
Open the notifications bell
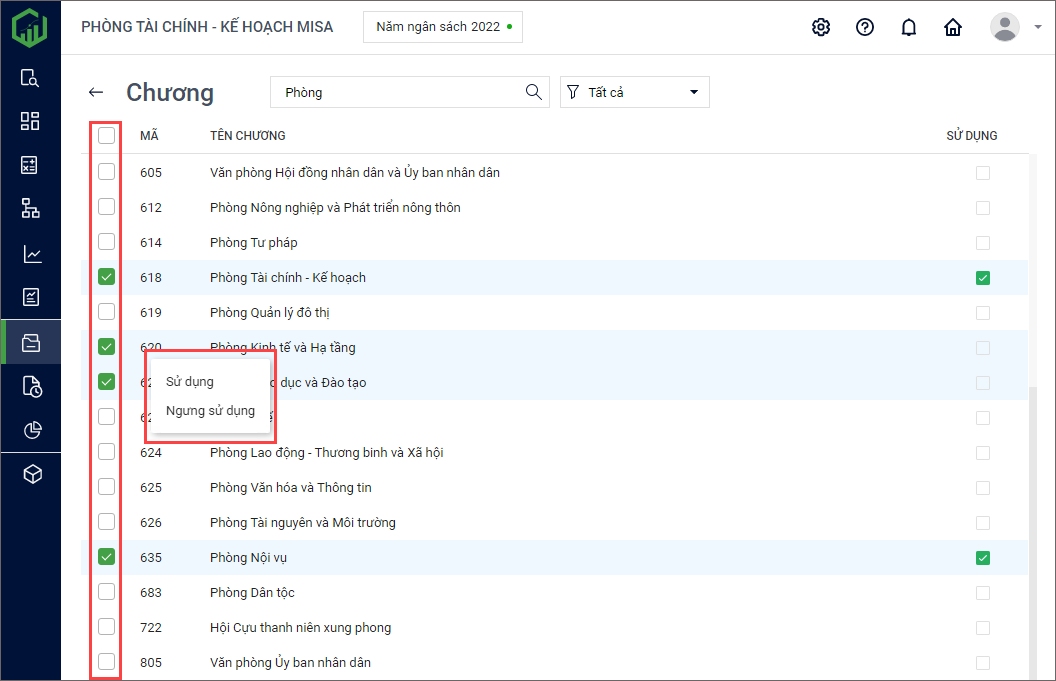coord(909,27)
